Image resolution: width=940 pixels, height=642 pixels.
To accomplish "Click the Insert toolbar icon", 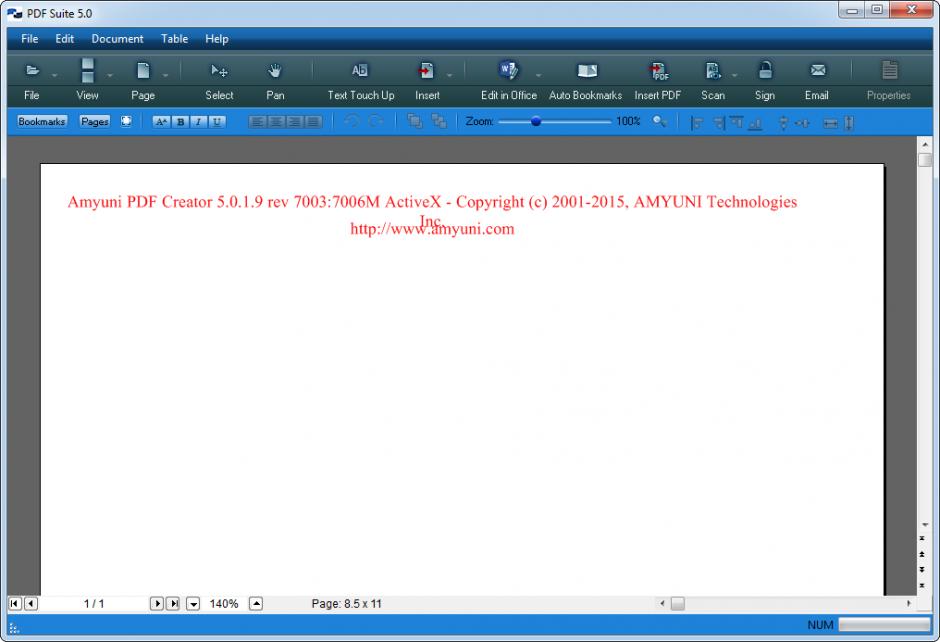I will click(426, 71).
